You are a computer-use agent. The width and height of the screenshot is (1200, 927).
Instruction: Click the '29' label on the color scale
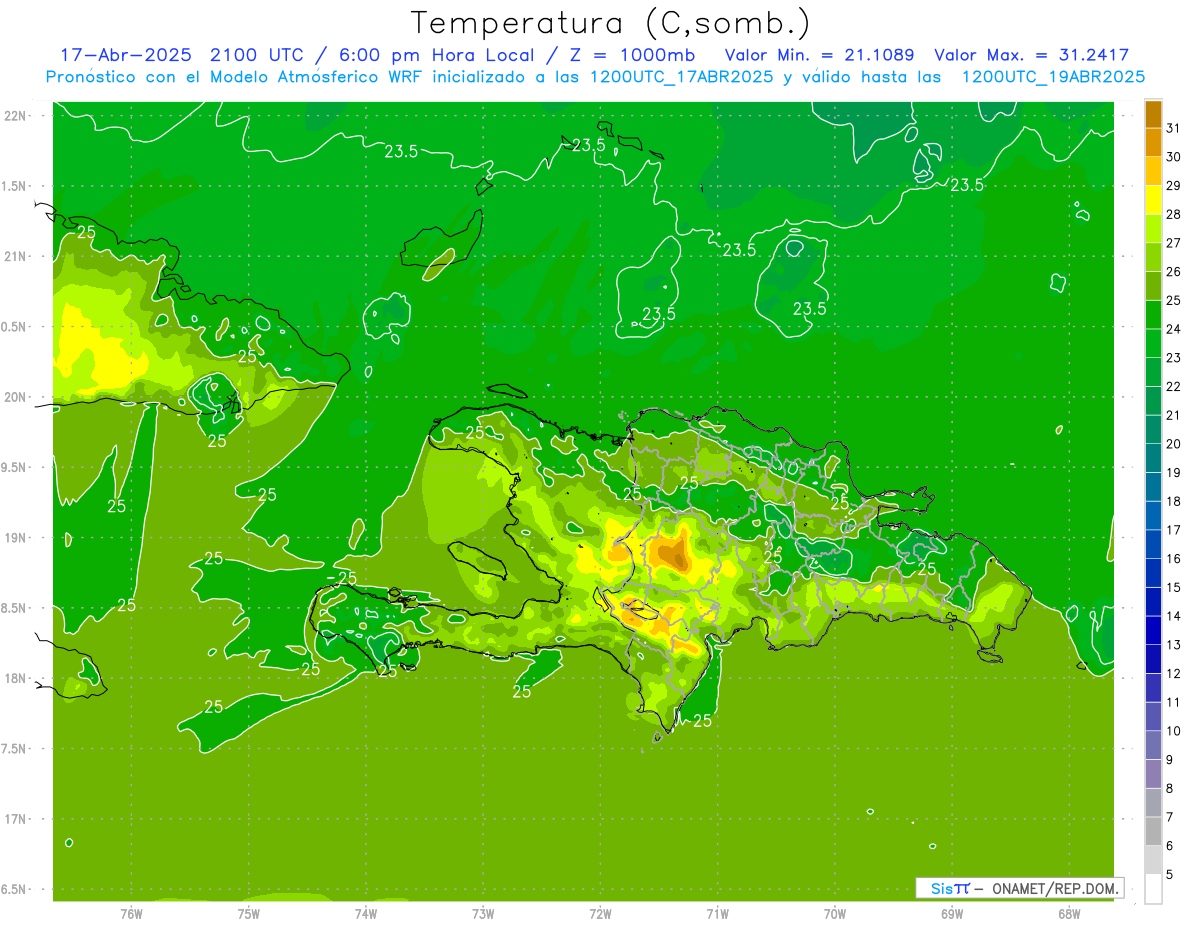(1173, 186)
